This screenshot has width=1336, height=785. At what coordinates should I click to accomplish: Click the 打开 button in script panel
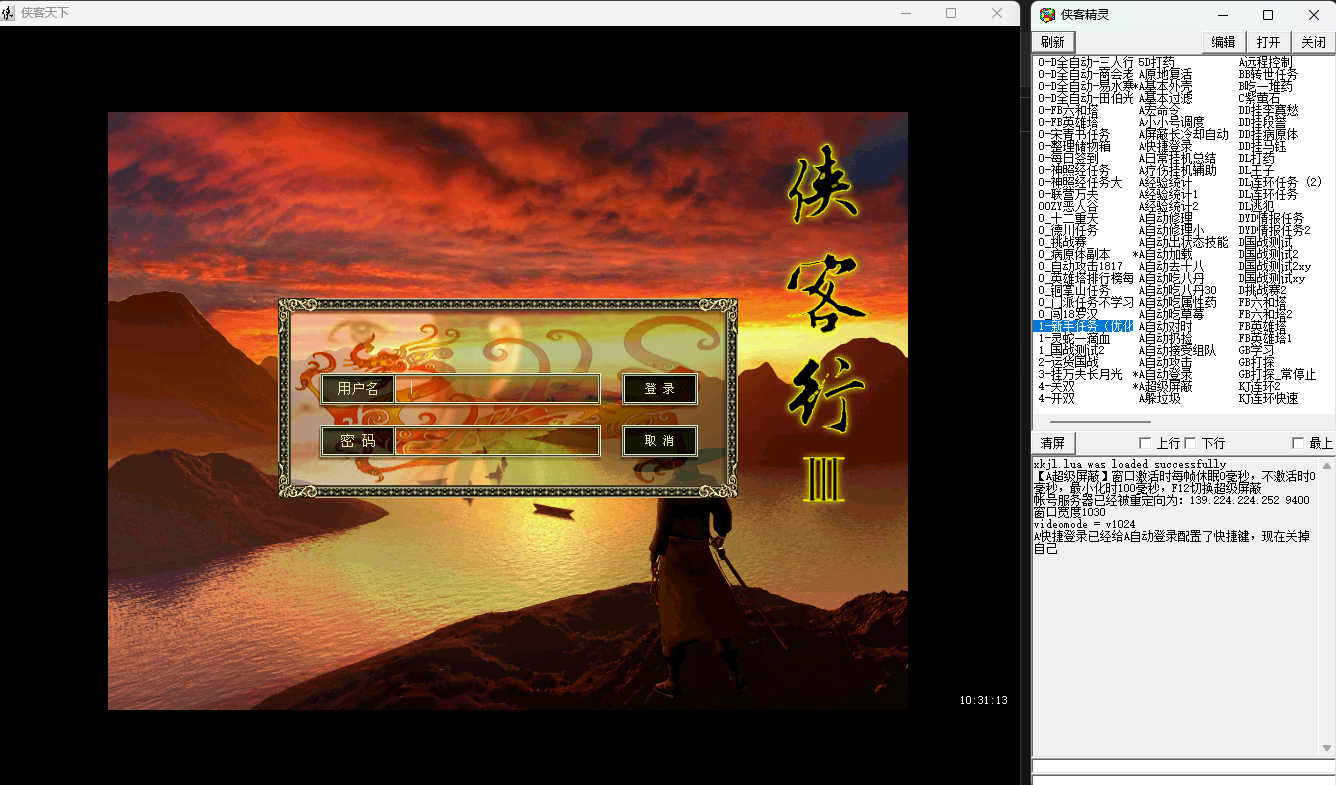tap(1268, 42)
